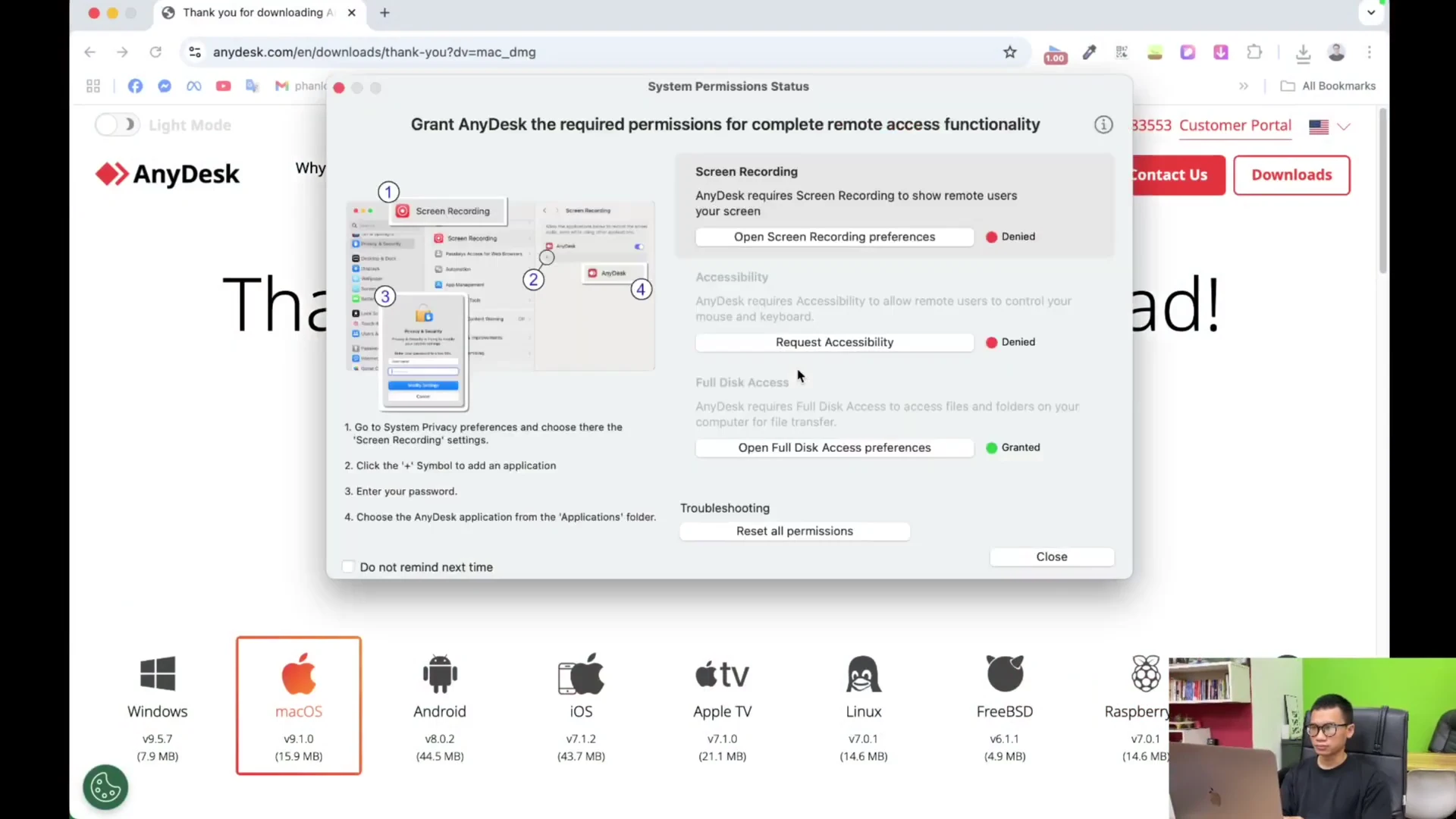Select the Windows download icon
The width and height of the screenshot is (1456, 819).
pyautogui.click(x=158, y=673)
